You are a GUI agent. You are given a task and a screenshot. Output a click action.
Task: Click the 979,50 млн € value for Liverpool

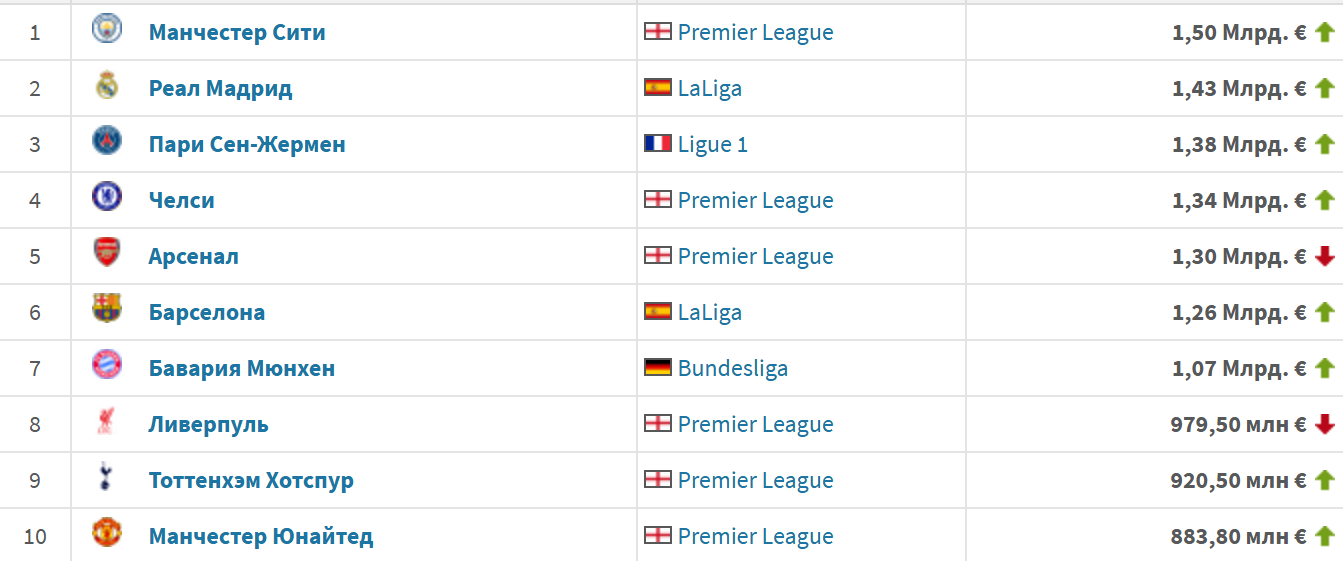point(1238,424)
